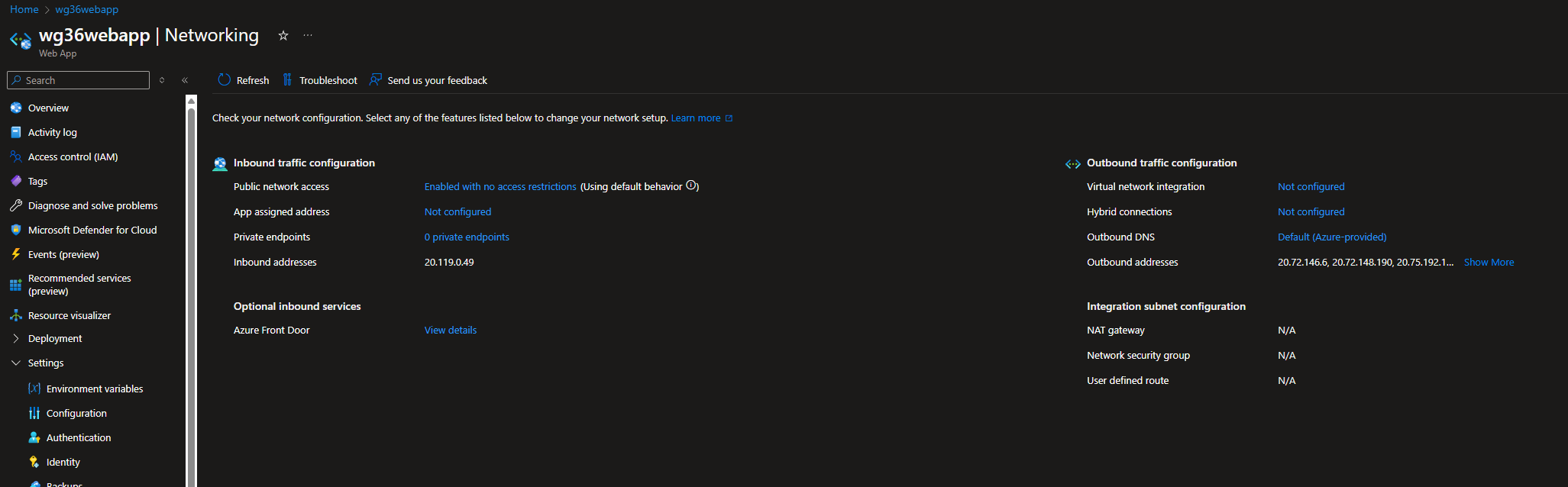The height and width of the screenshot is (487, 1568).
Task: Click Show More for outbound addresses
Action: click(x=1488, y=262)
